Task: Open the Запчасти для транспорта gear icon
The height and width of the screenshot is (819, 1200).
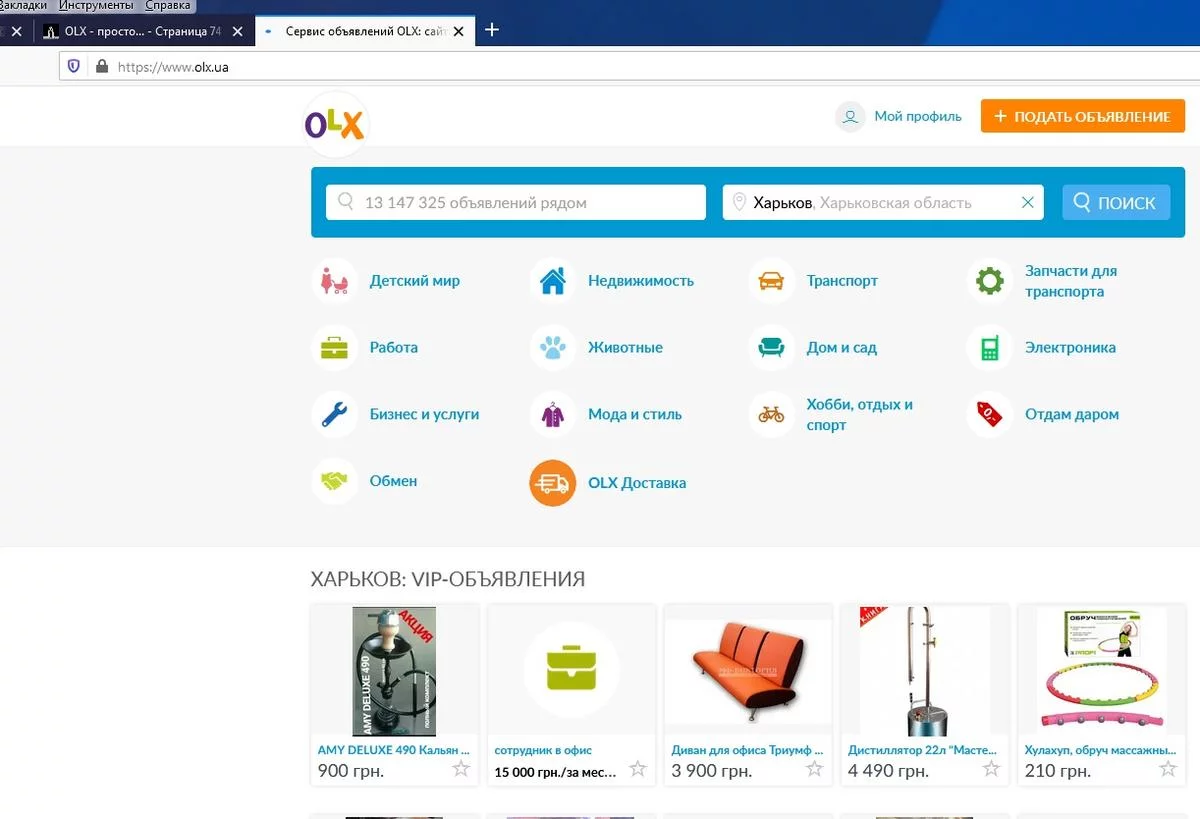Action: click(990, 281)
